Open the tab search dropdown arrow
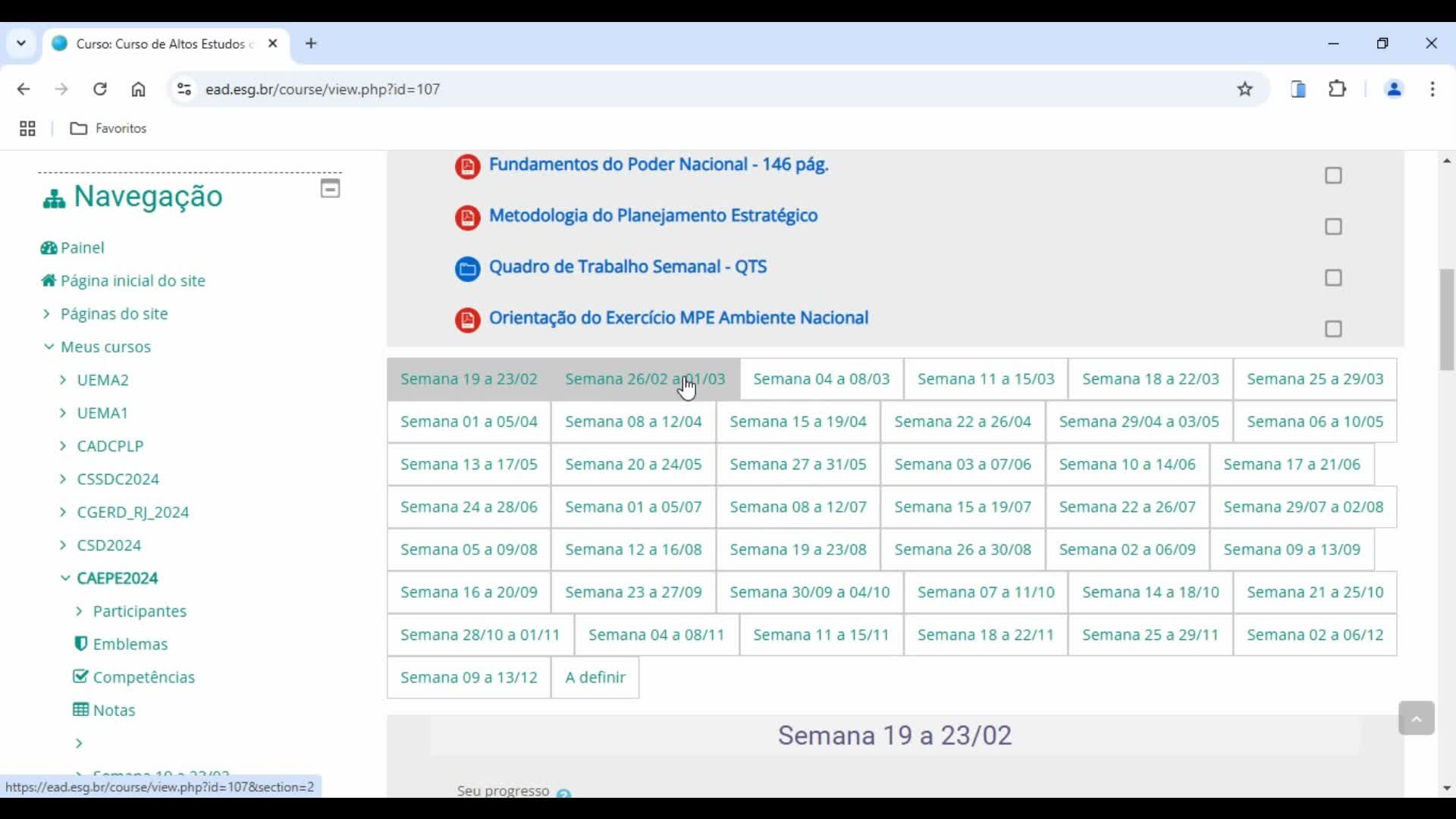The height and width of the screenshot is (819, 1456). [x=21, y=43]
